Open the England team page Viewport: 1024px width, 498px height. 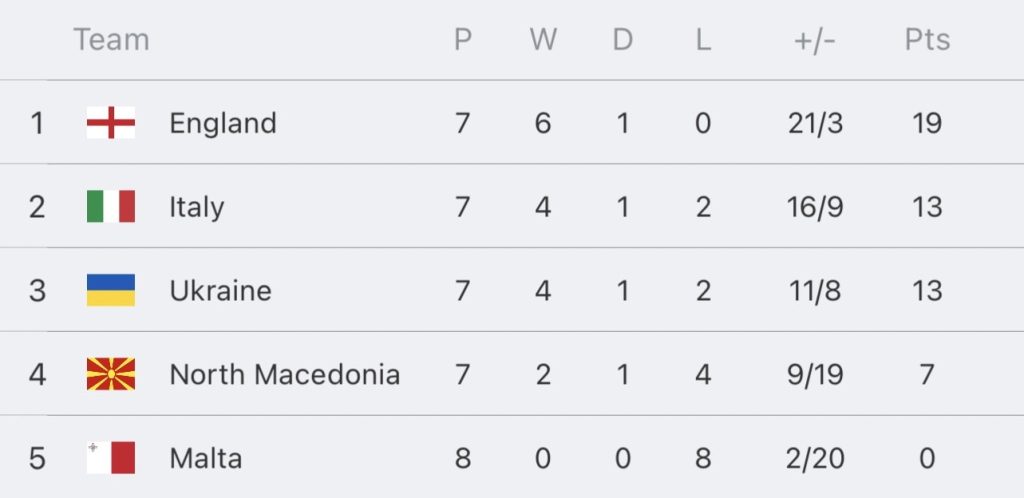223,123
